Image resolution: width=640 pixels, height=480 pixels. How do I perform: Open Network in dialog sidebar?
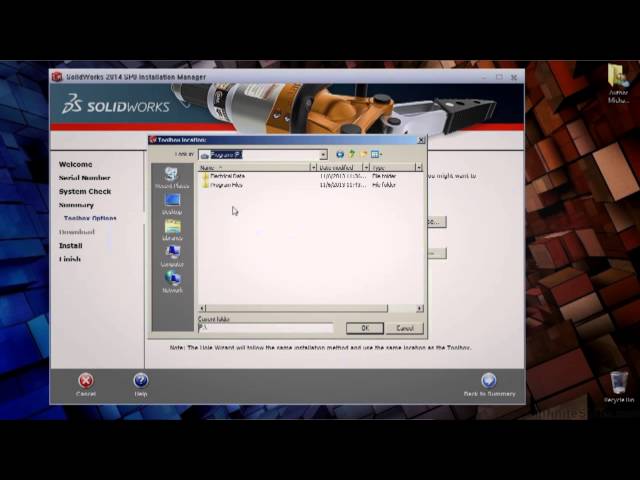[x=172, y=282]
